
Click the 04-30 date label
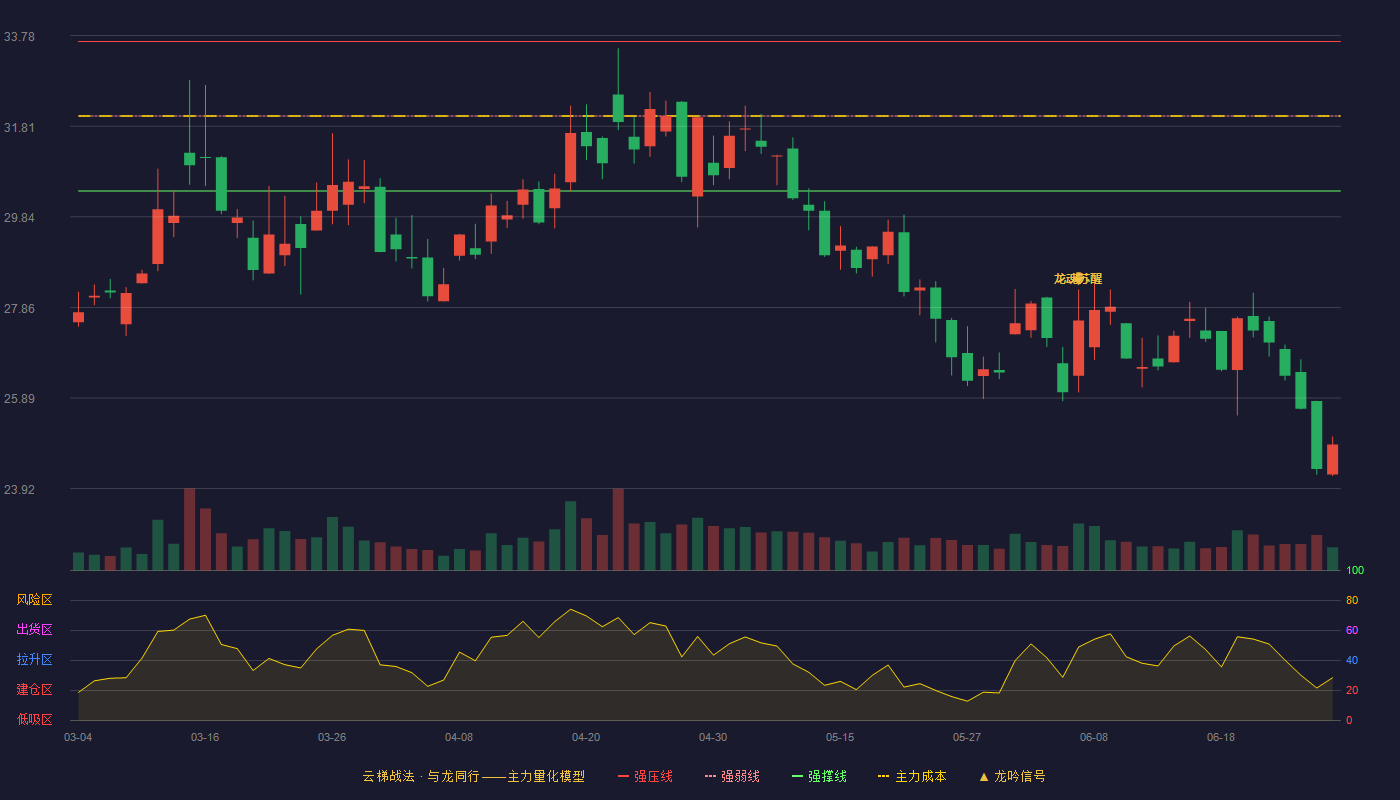[x=713, y=737]
